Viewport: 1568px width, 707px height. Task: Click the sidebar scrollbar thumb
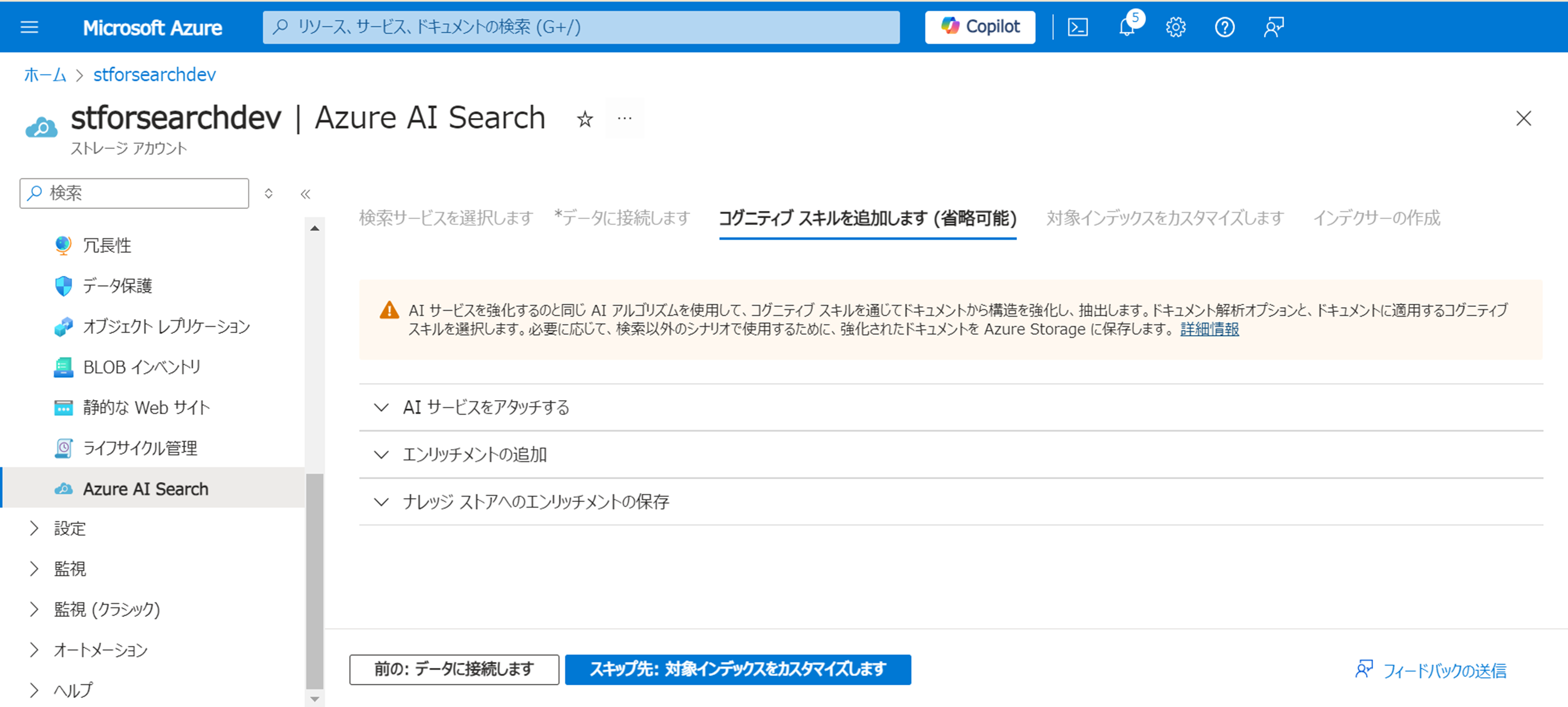[x=315, y=581]
